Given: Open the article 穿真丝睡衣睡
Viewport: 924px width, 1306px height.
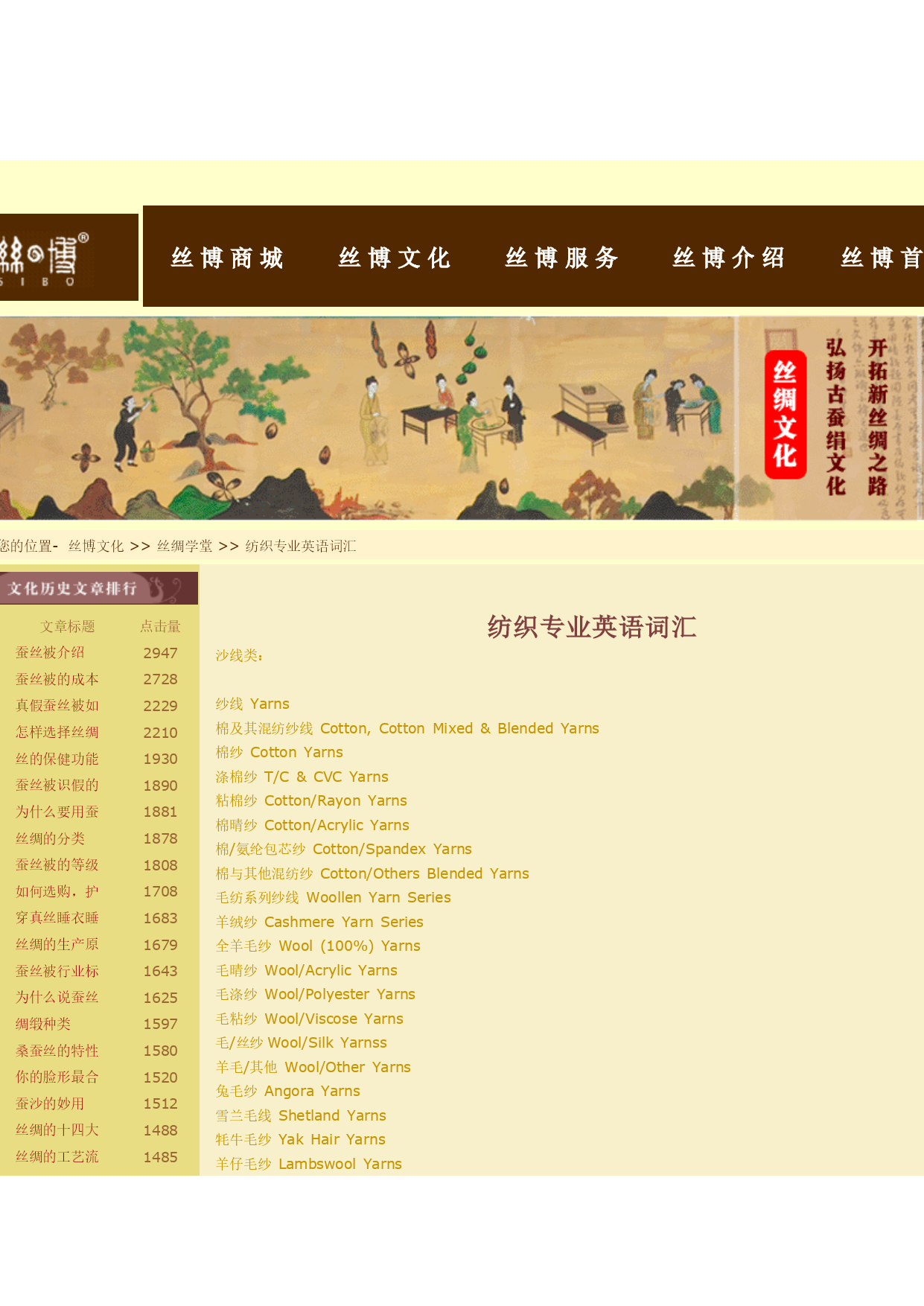Looking at the screenshot, I should click(x=57, y=918).
